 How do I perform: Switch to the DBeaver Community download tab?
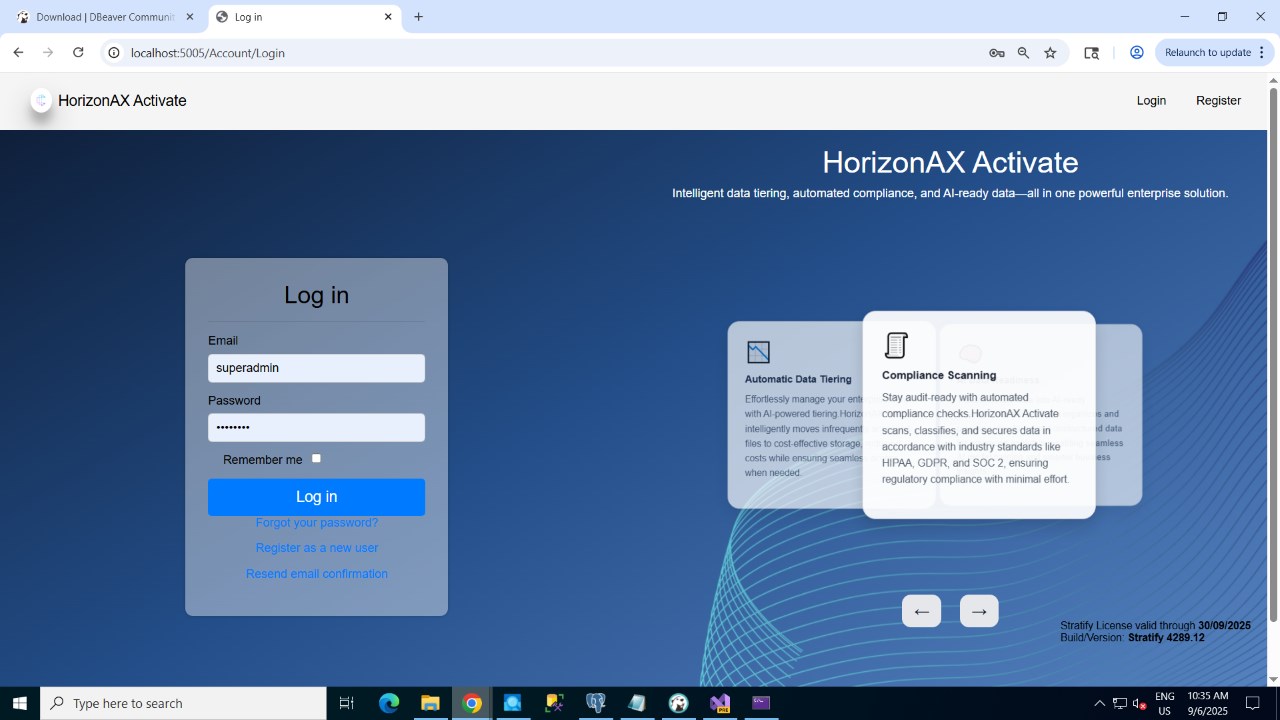click(105, 17)
